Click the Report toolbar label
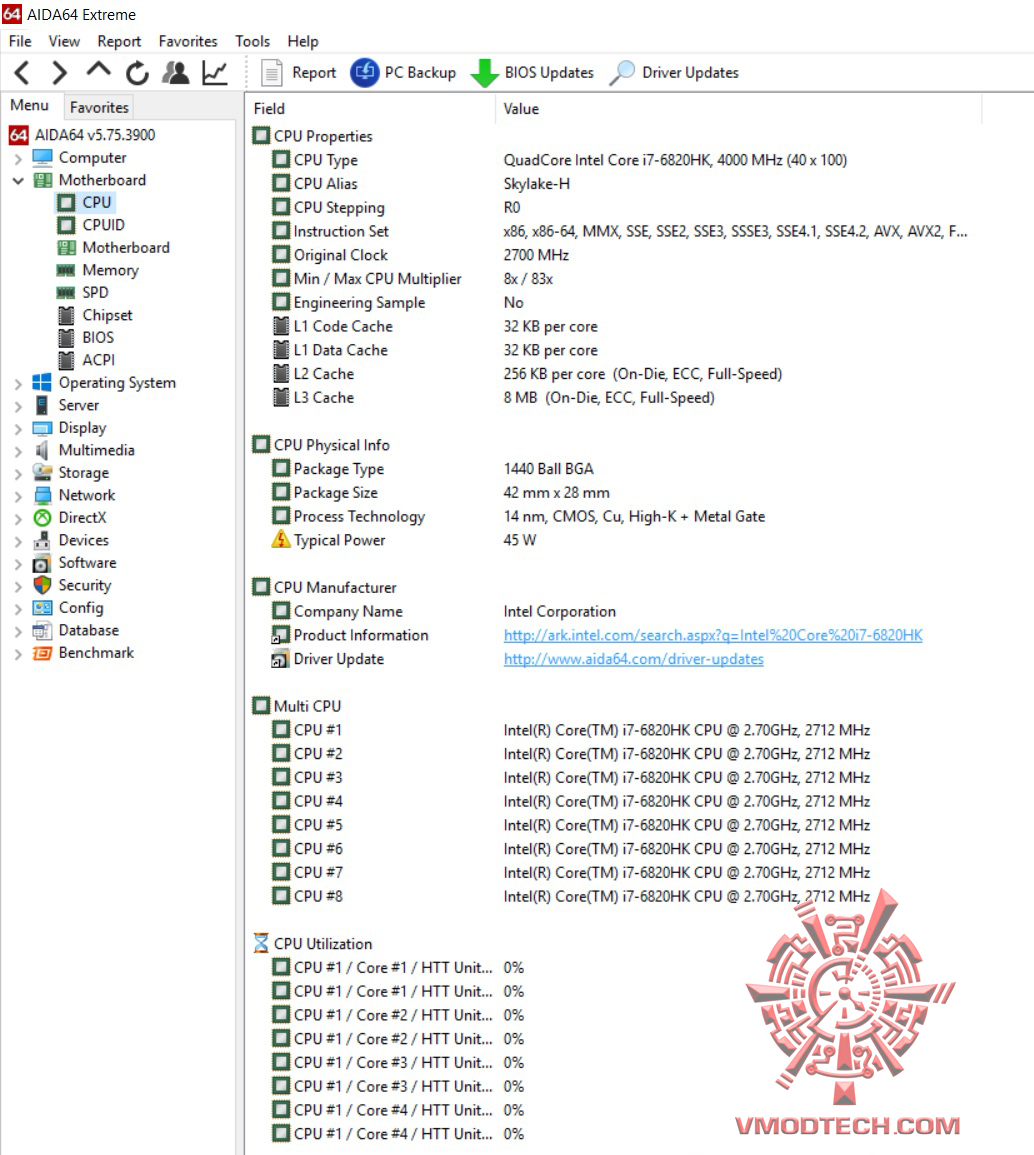 click(x=314, y=72)
